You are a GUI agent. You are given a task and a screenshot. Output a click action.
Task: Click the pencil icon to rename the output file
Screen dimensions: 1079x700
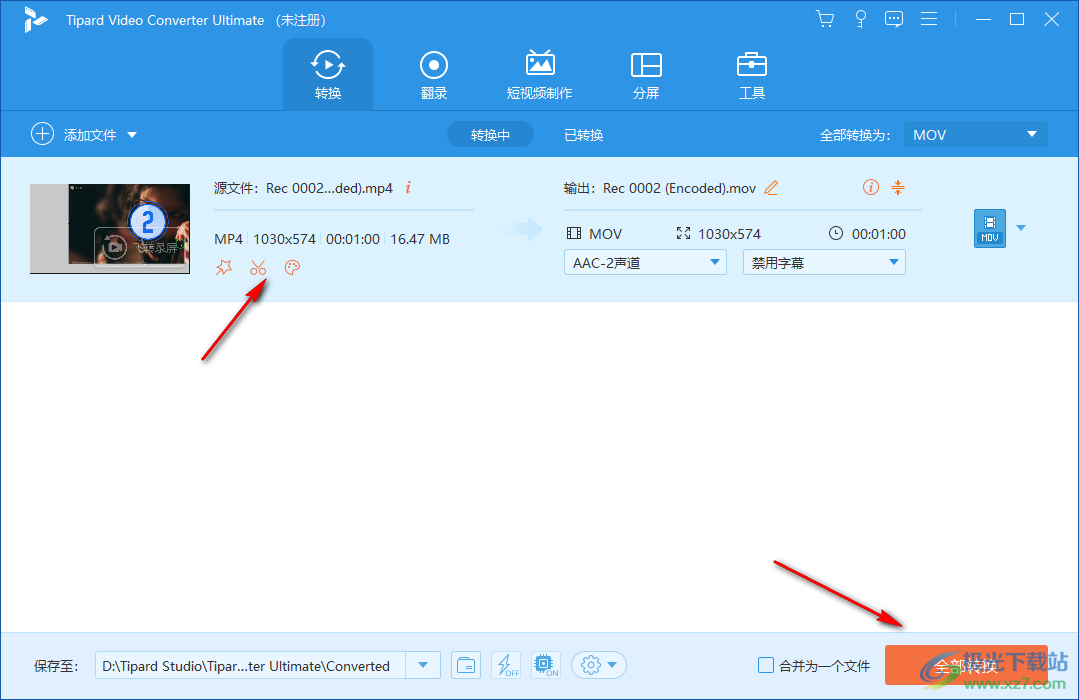(769, 187)
